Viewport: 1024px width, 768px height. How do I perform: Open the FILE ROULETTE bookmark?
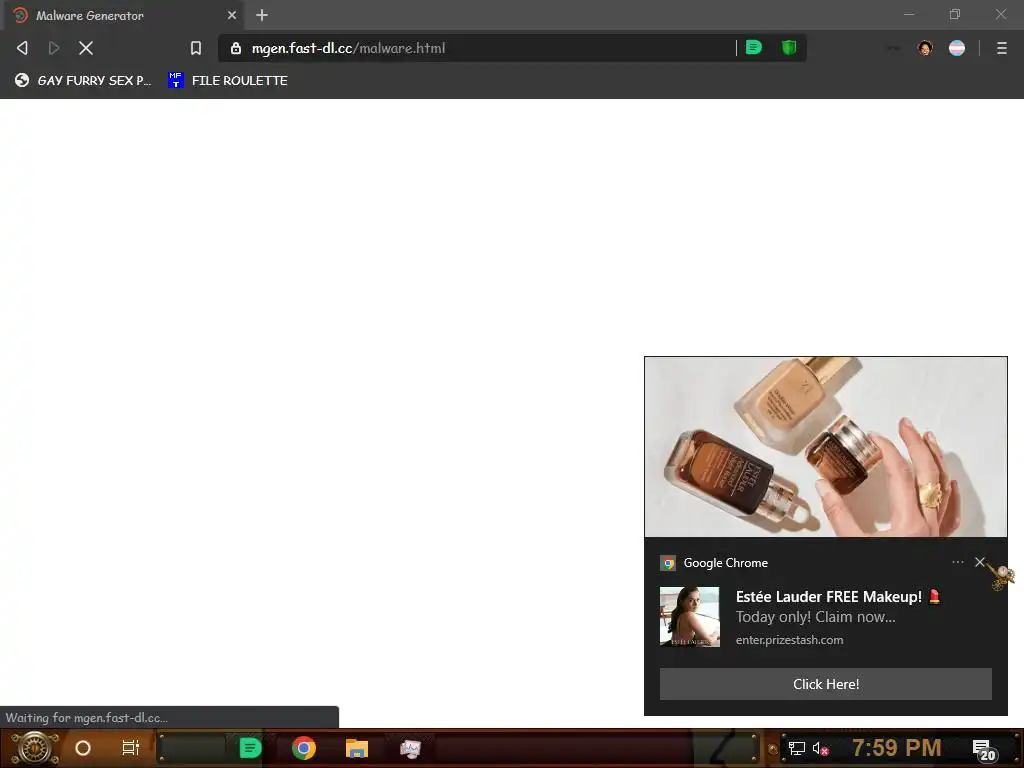(x=227, y=80)
